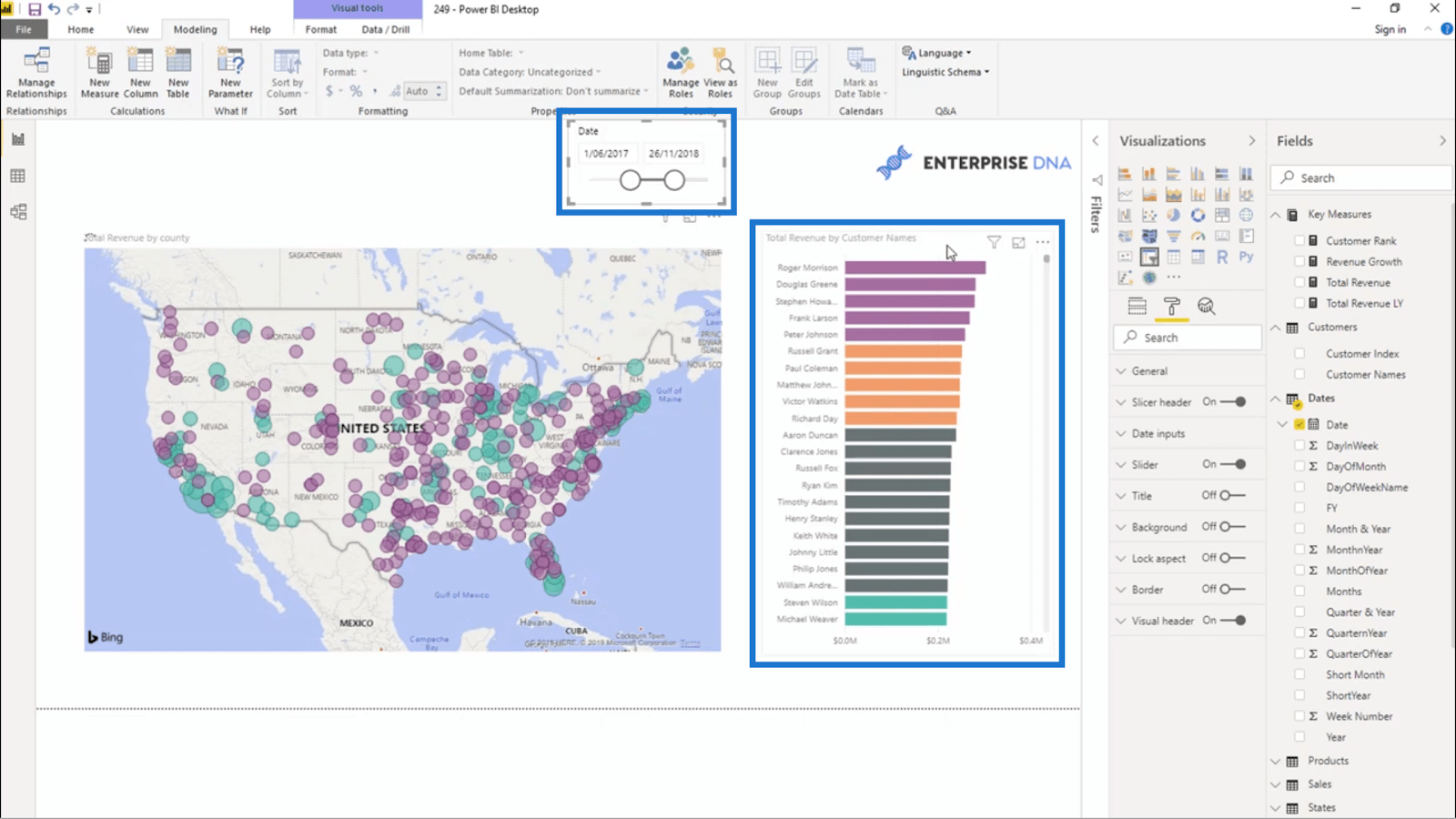
Task: Select the donut chart visualization
Action: click(x=1198, y=216)
